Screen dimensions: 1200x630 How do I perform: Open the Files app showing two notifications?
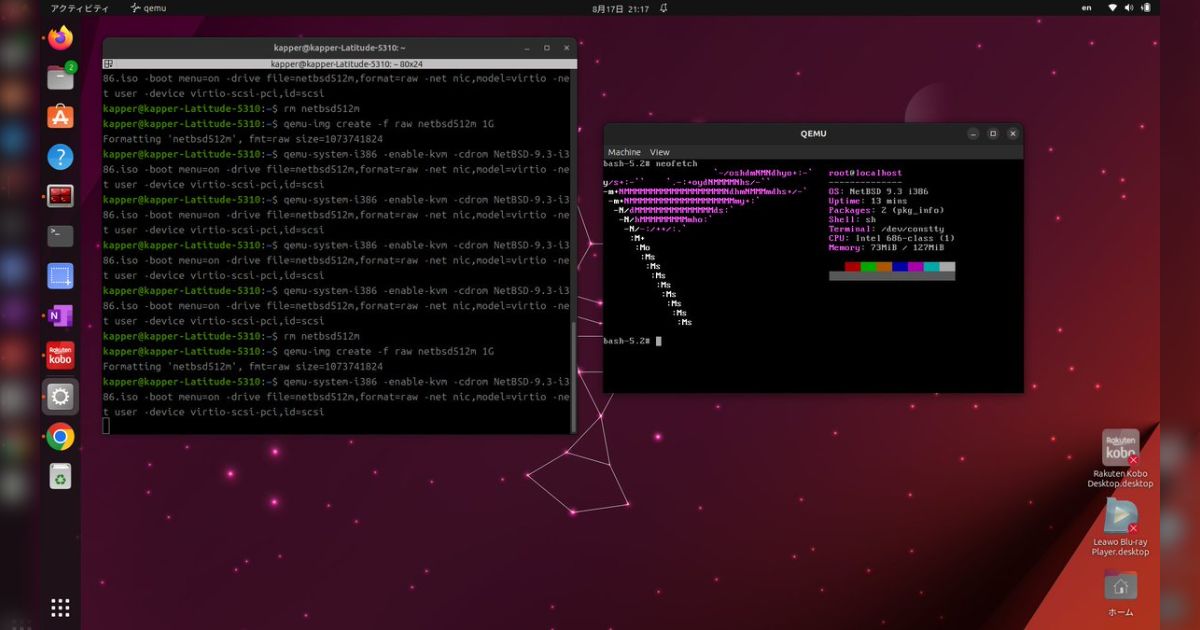coord(59,78)
